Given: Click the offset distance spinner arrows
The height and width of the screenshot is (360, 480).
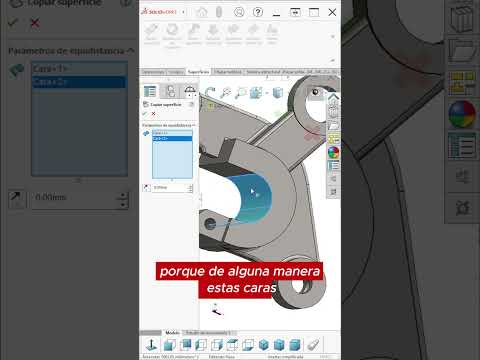Looking at the screenshot, I should (x=190, y=188).
